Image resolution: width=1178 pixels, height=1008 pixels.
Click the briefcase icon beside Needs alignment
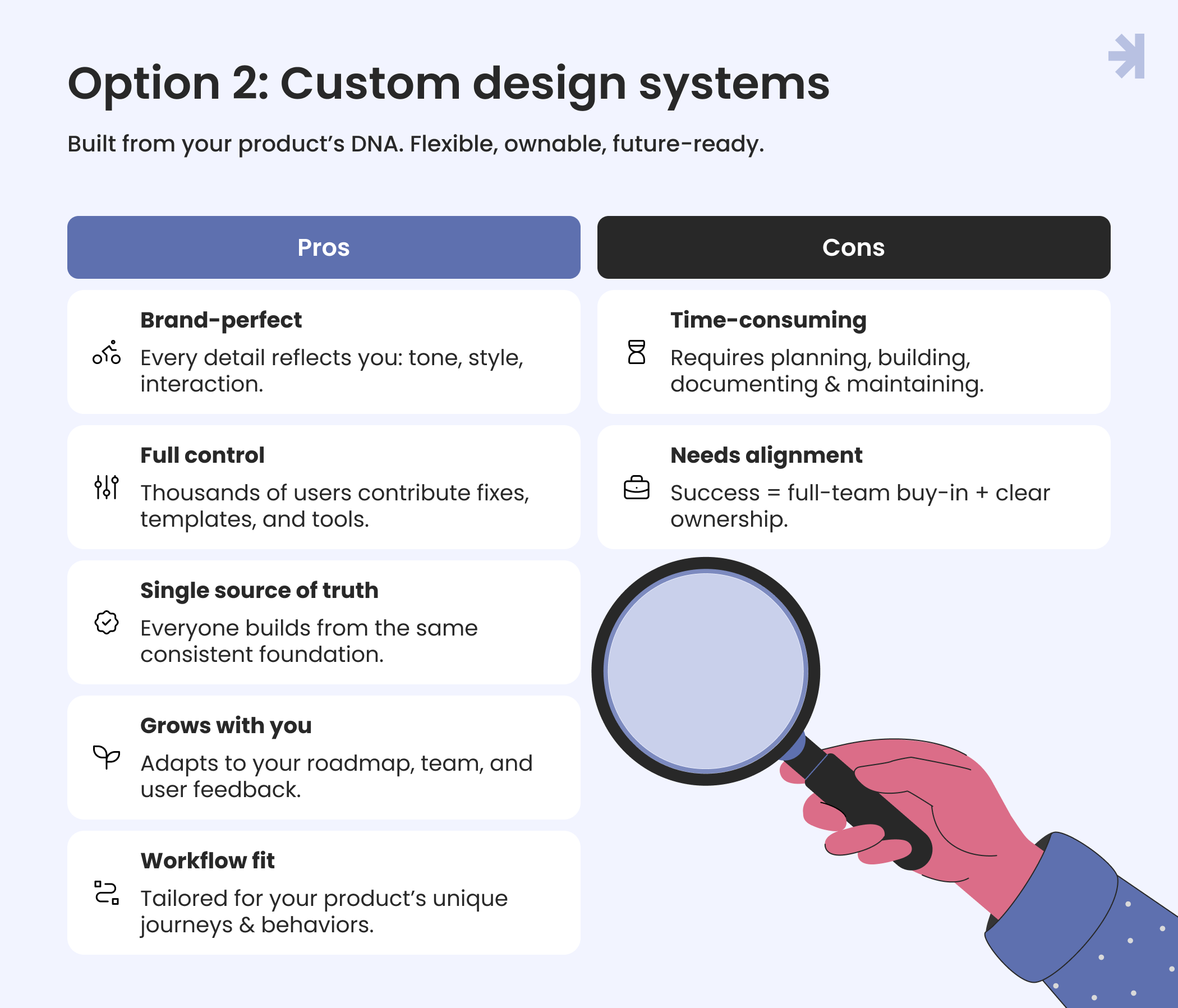pos(636,487)
